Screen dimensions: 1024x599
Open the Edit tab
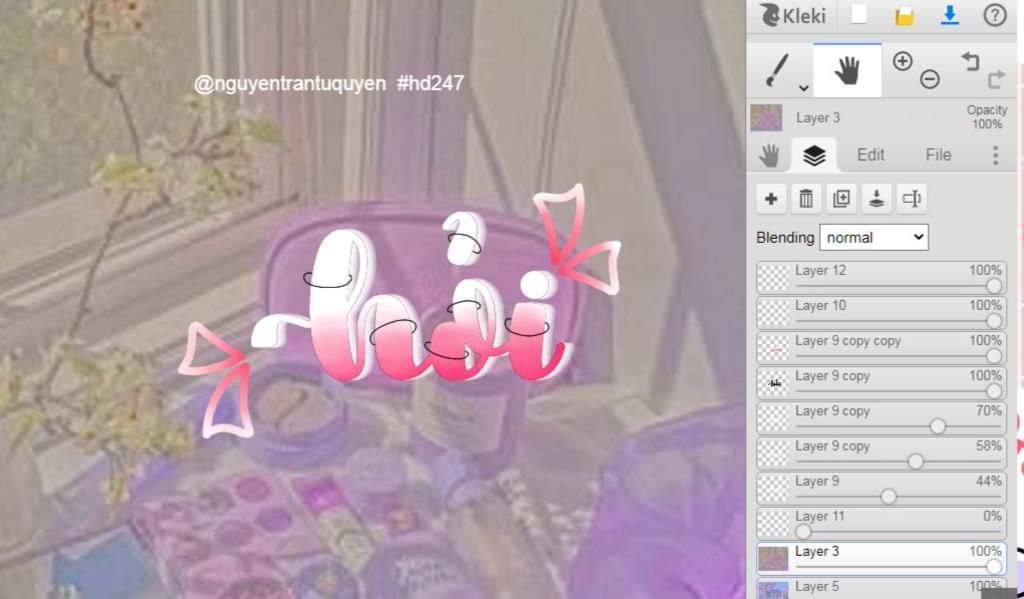pos(871,155)
